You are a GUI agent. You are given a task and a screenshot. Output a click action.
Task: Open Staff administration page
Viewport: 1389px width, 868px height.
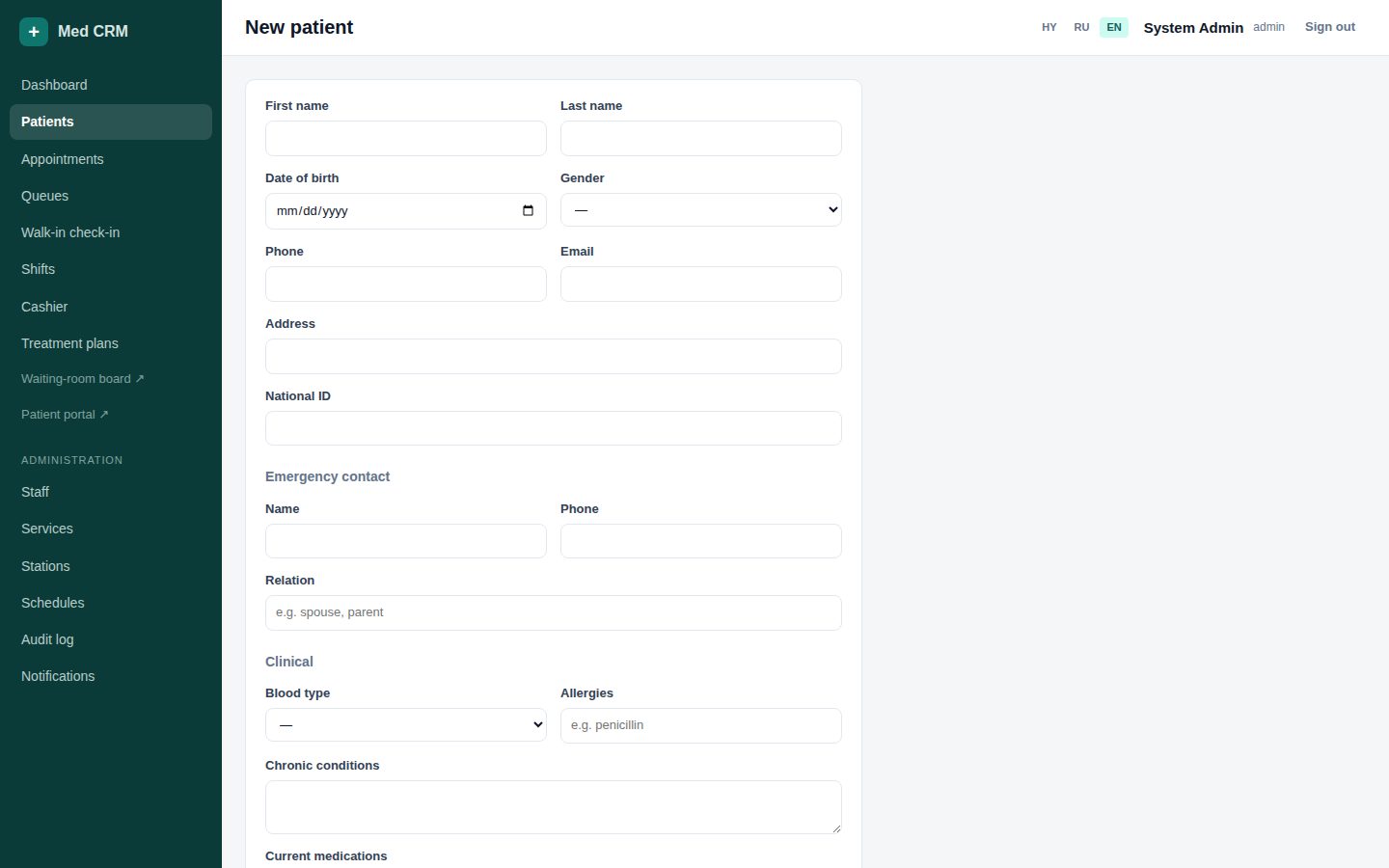point(111,492)
